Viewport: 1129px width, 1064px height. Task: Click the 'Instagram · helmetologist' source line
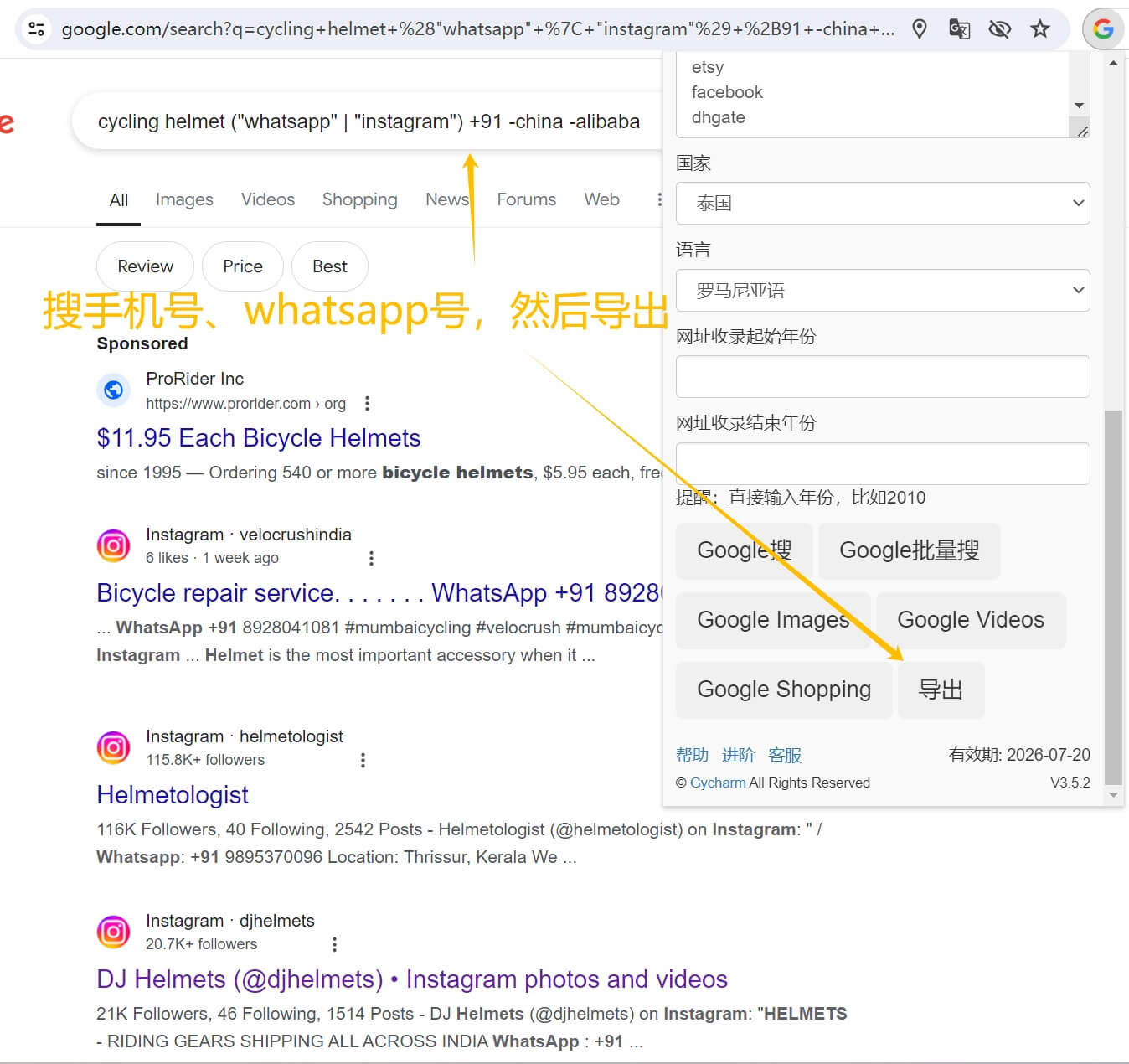click(245, 736)
